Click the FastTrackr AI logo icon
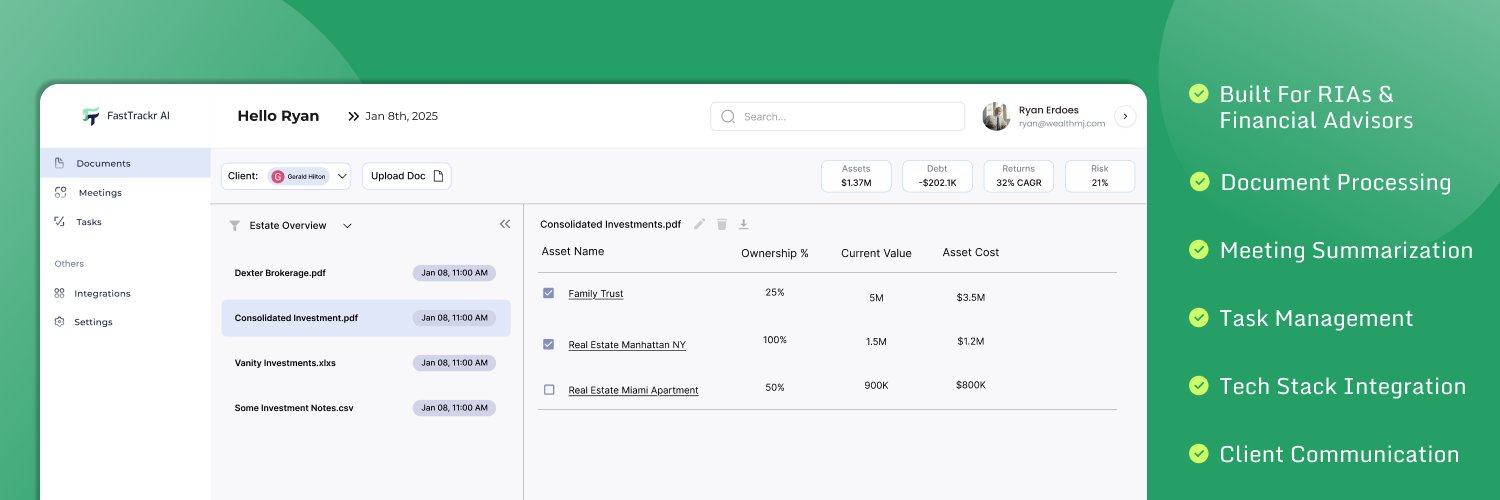Image resolution: width=1500 pixels, height=500 pixels. click(91, 116)
